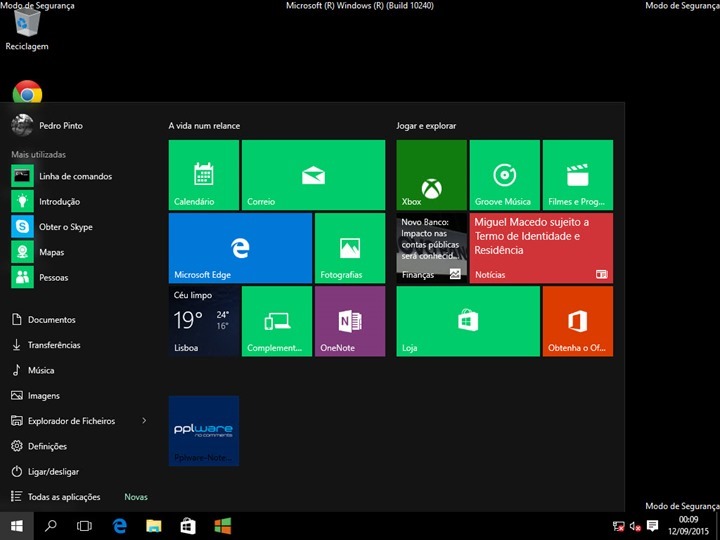
Task: Open the Fotografias tile
Action: pyautogui.click(x=350, y=248)
